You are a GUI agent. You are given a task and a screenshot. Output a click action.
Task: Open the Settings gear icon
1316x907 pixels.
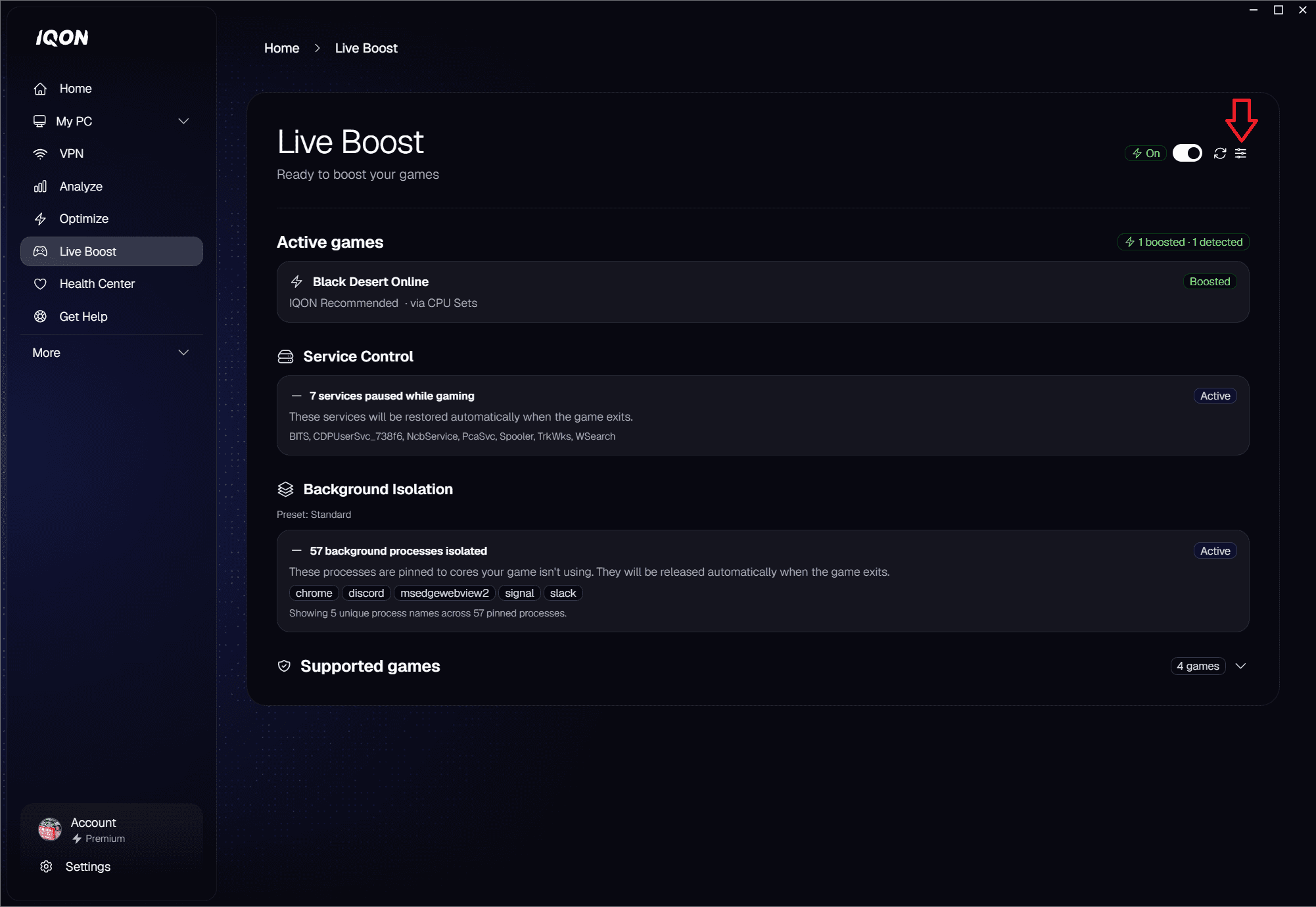46,866
